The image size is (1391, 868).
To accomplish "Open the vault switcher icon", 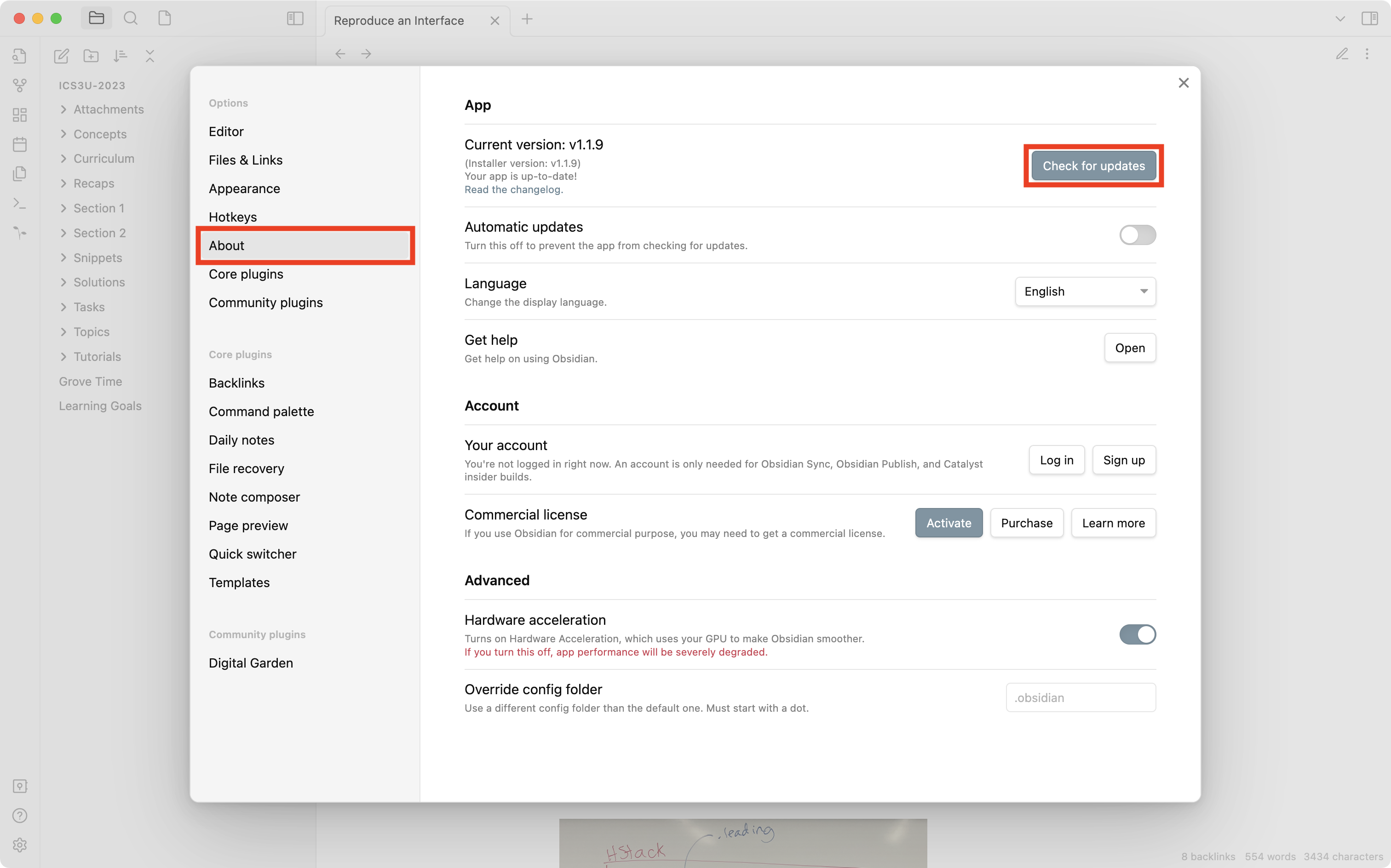I will coord(19,786).
